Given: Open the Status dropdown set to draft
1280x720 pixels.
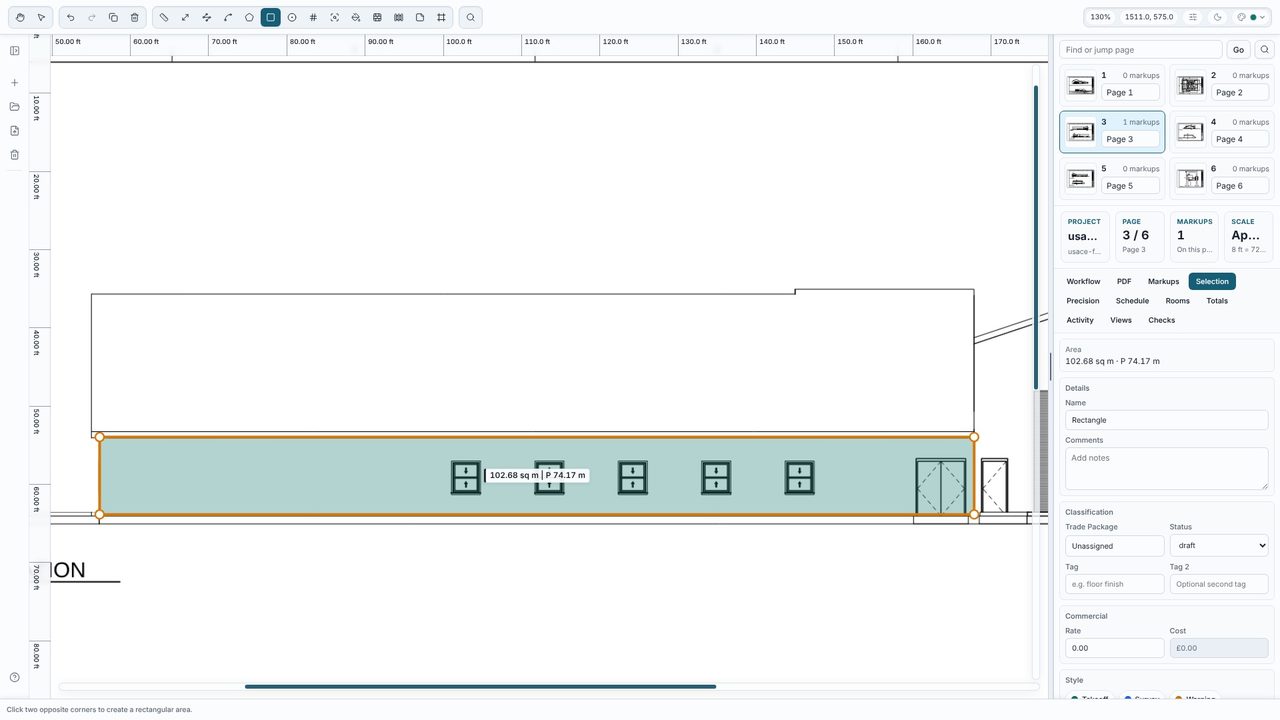Looking at the screenshot, I should pos(1219,546).
